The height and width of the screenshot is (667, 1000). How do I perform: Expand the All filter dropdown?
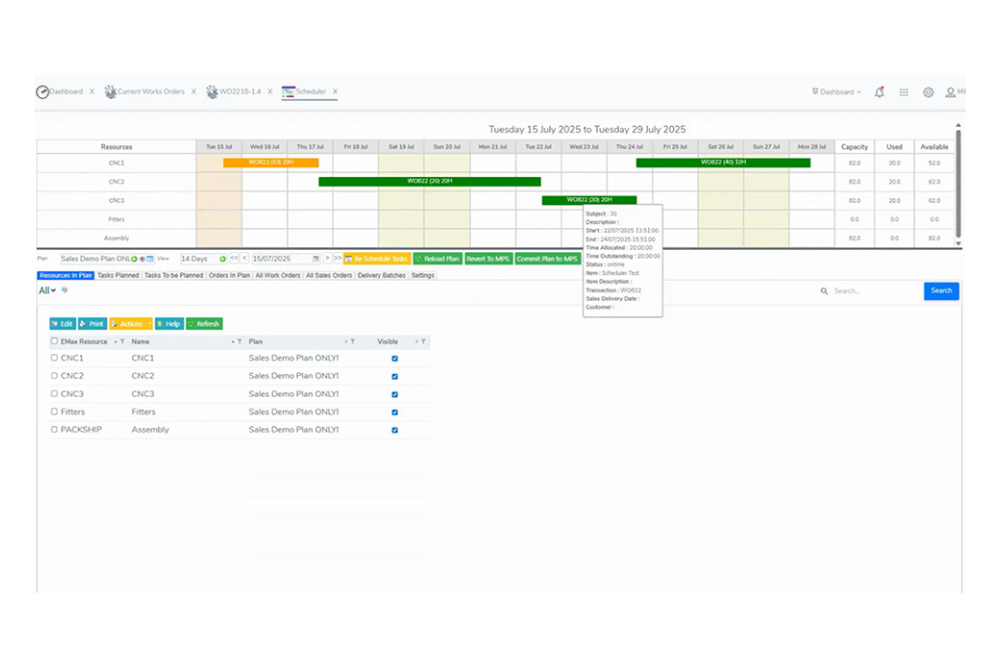pos(47,291)
